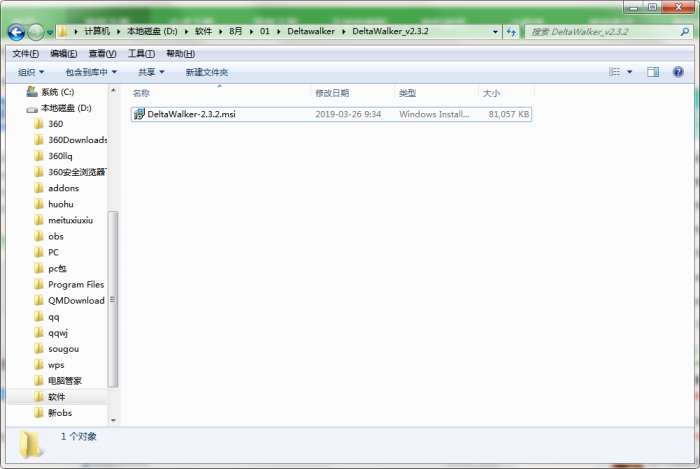Open the 编辑(E) menu

point(63,54)
